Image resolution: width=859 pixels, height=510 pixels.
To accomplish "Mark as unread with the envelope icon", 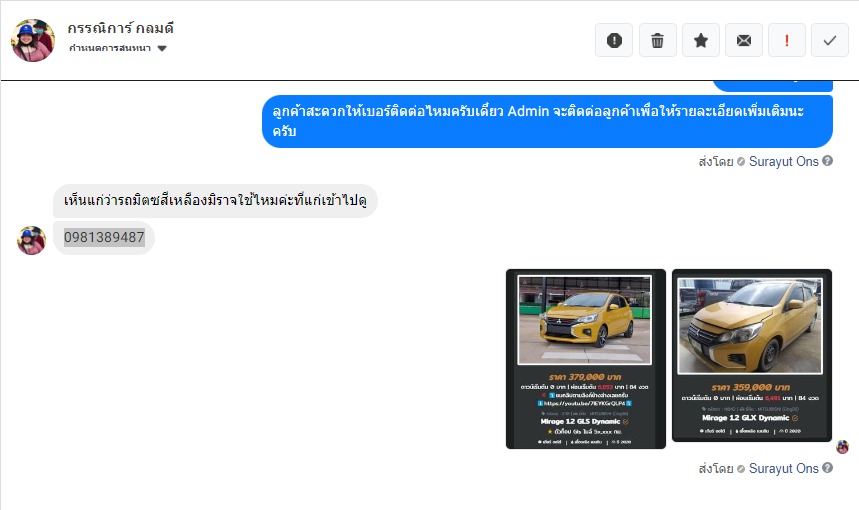I will coord(743,40).
